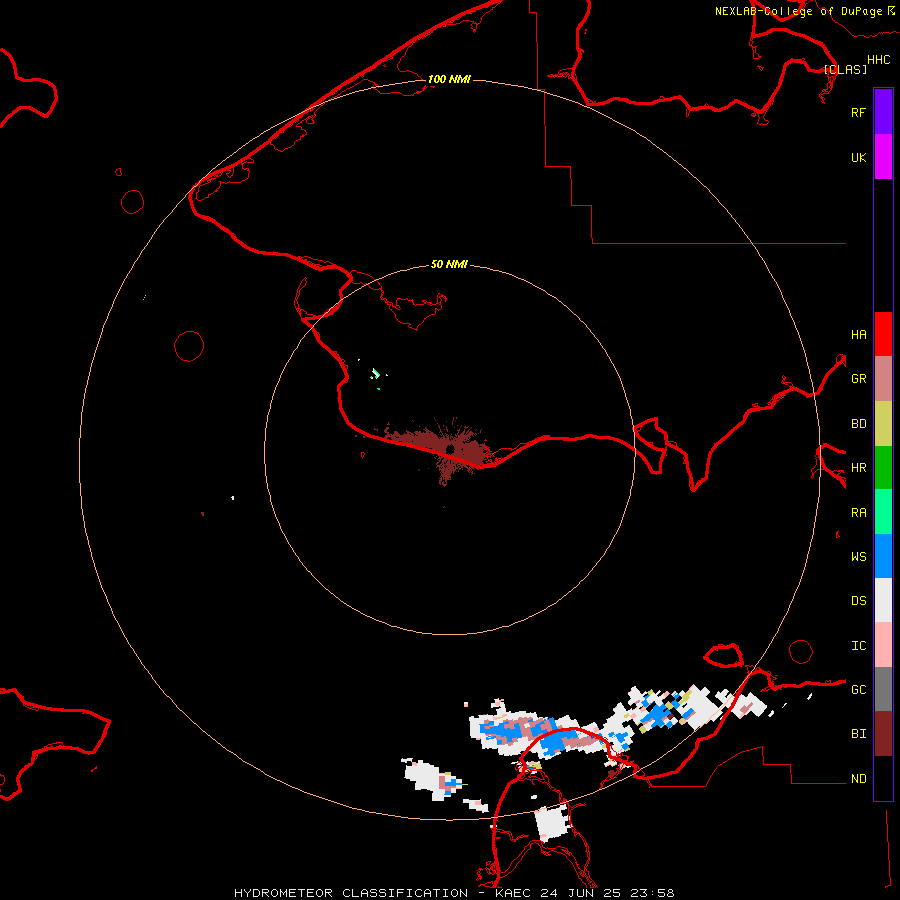Click the HR legend label
900x900 pixels.
[x=858, y=467]
